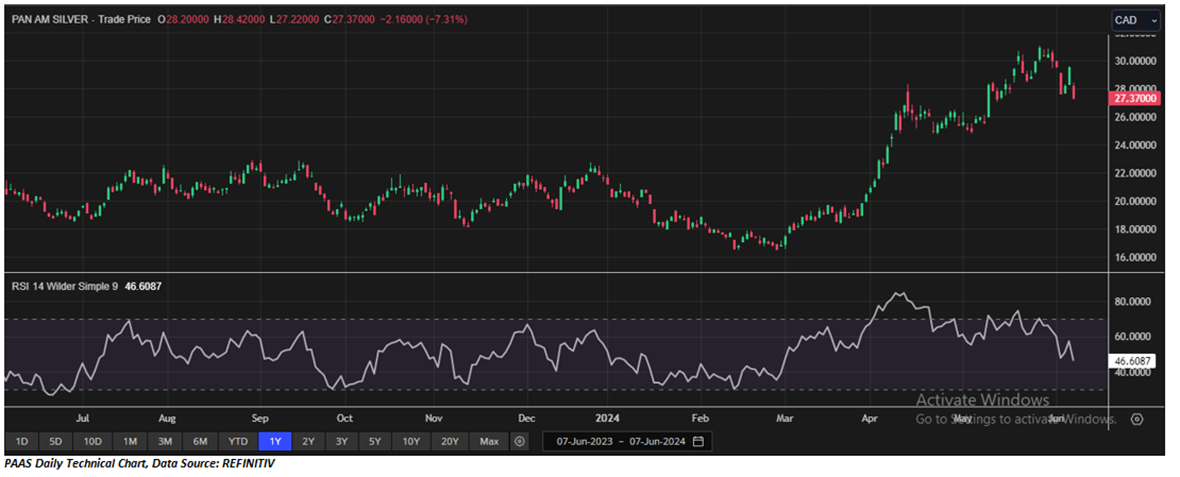Switch the chart to 2Y range
1180x477 pixels.
pyautogui.click(x=308, y=441)
